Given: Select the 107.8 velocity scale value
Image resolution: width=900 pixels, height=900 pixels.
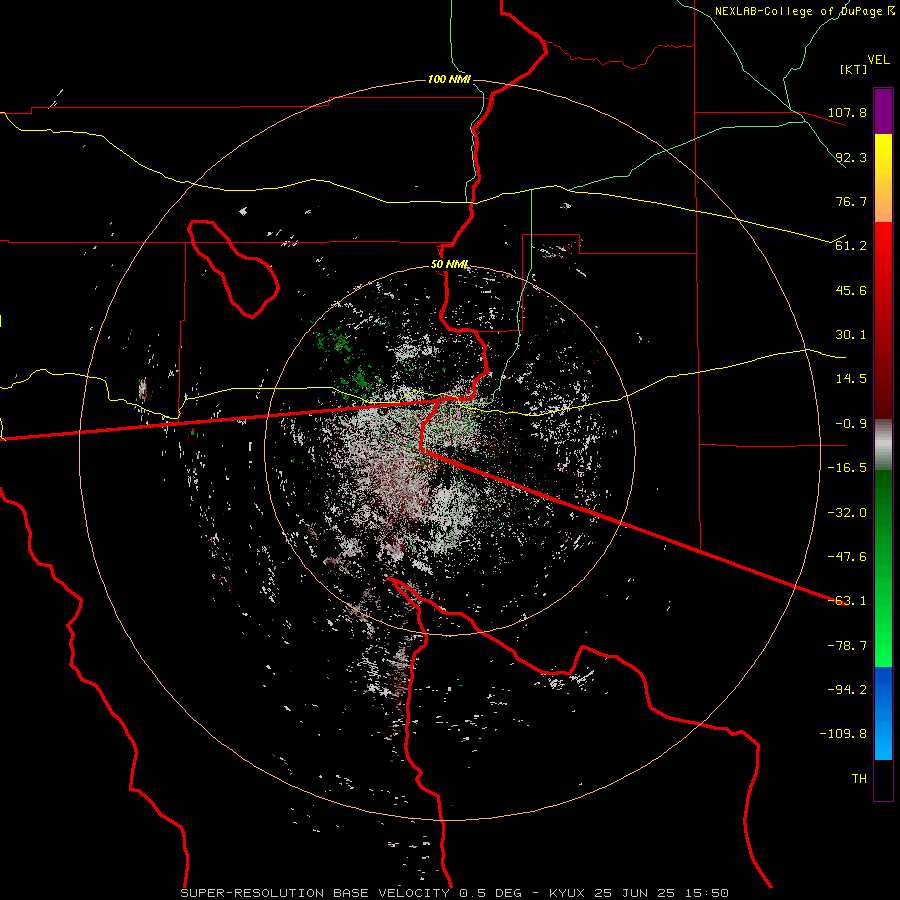Looking at the screenshot, I should point(847,112).
